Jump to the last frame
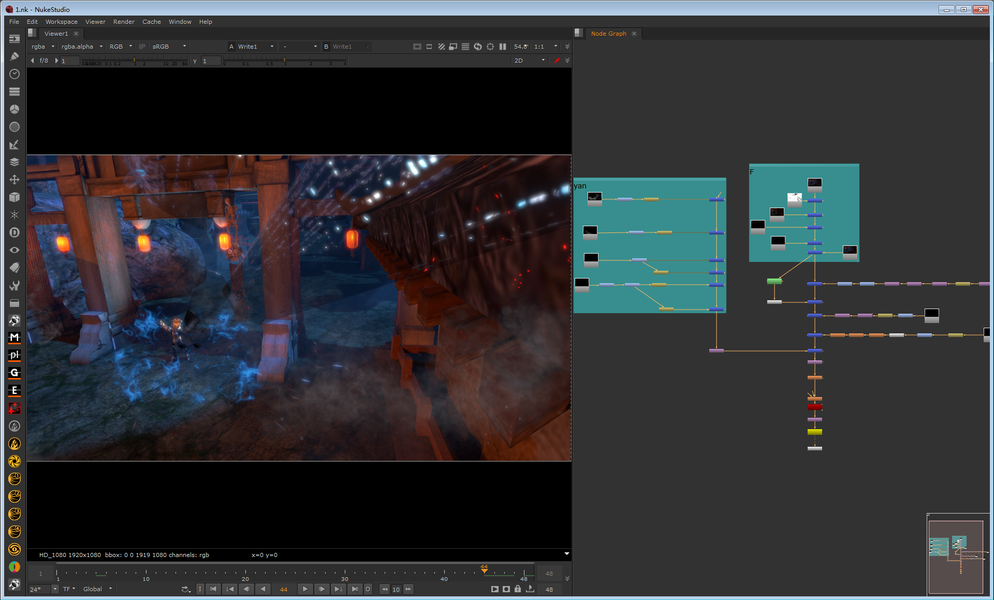The image size is (994, 600). (x=354, y=589)
